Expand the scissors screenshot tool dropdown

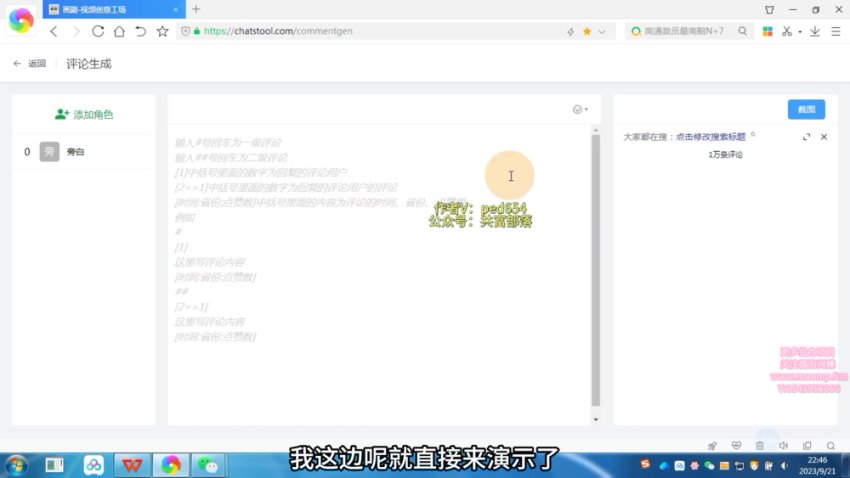[x=799, y=31]
